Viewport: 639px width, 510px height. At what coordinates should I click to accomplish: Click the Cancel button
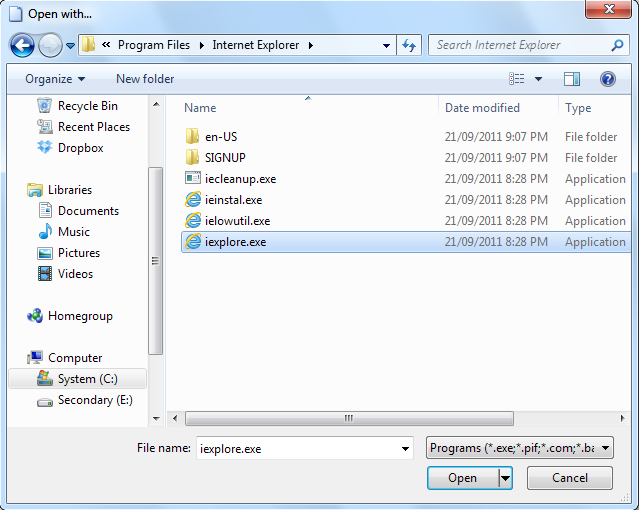tap(570, 478)
